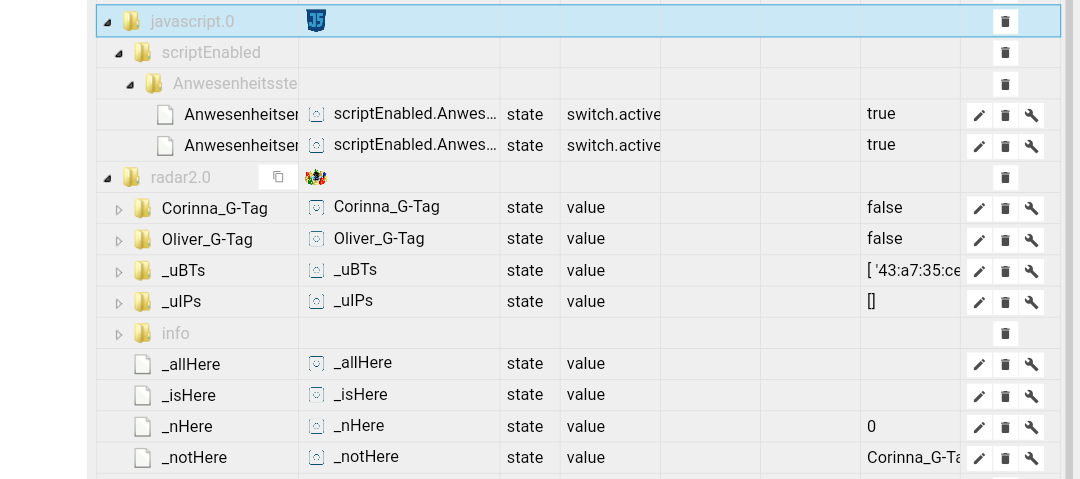This screenshot has height=479, width=1080.
Task: Click the state icon beside _notHere name
Action: coord(316,457)
